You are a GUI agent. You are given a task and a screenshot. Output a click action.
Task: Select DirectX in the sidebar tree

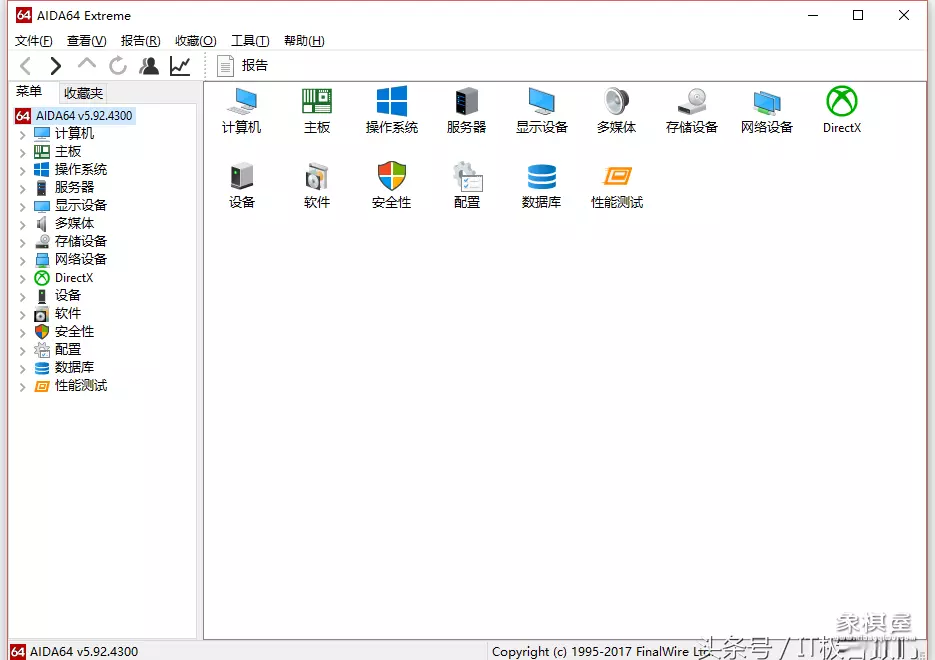74,278
